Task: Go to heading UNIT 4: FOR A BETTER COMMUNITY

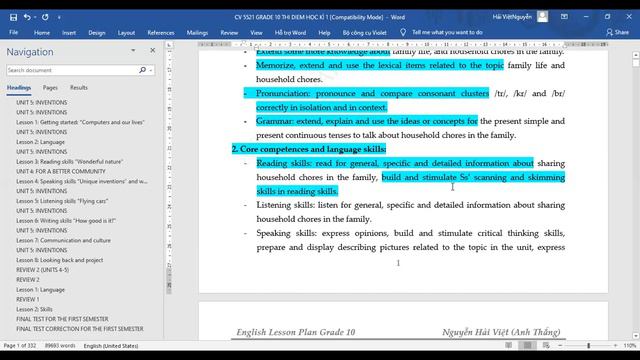Action: click(61, 171)
